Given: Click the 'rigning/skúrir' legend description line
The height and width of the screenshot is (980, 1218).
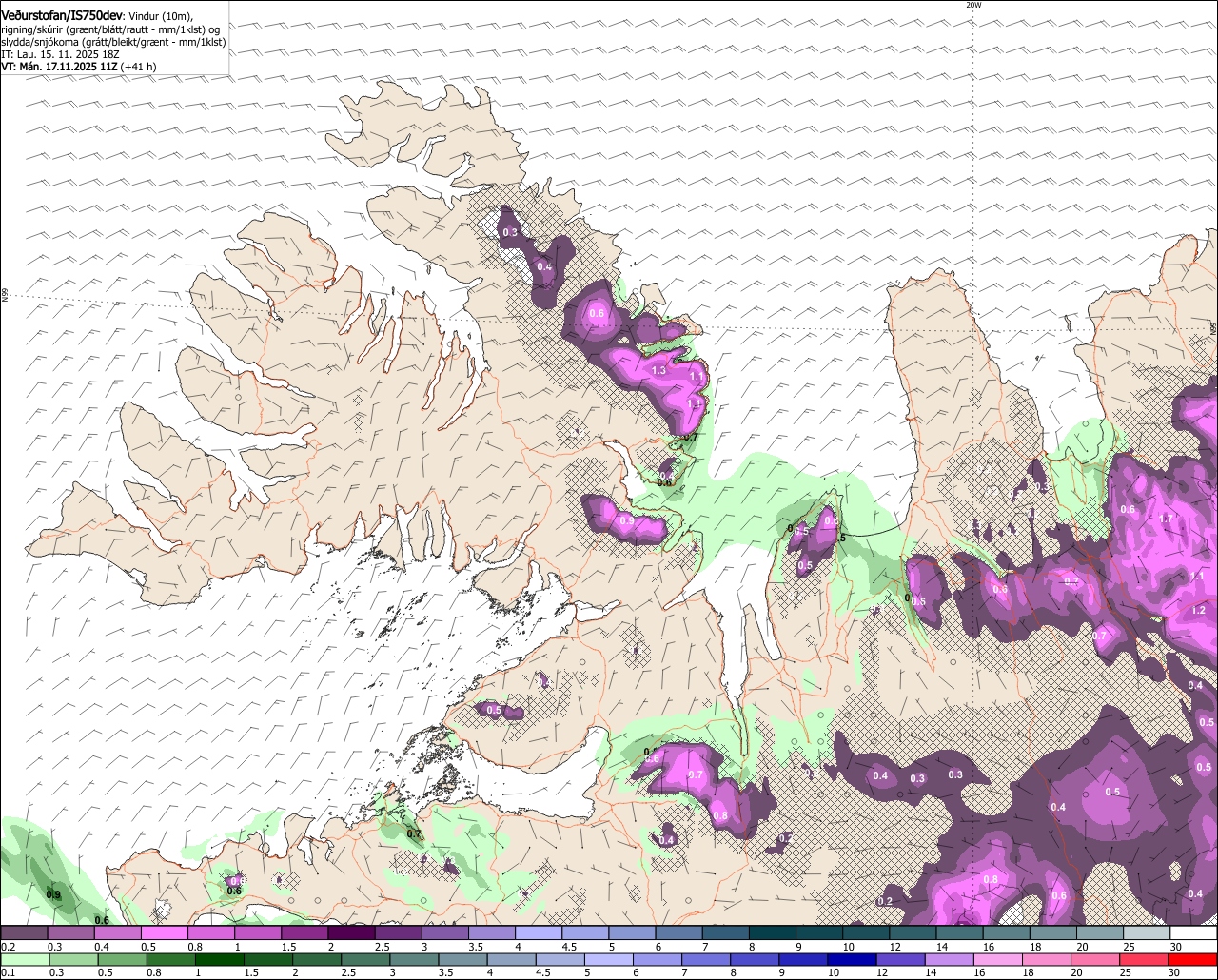Looking at the screenshot, I should coord(111,29).
